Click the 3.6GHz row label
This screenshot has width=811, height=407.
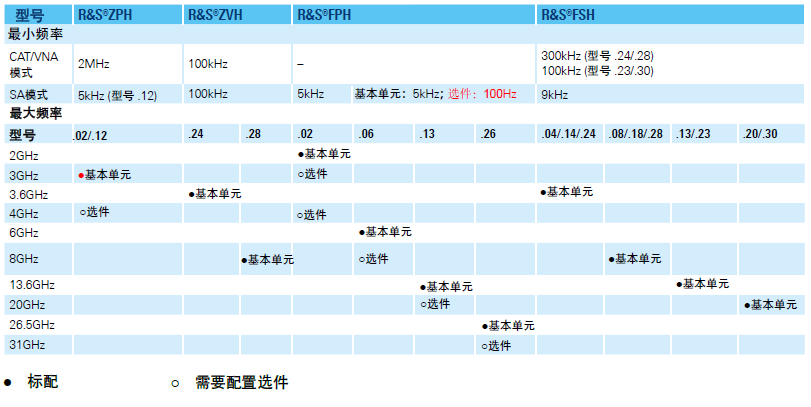28,195
